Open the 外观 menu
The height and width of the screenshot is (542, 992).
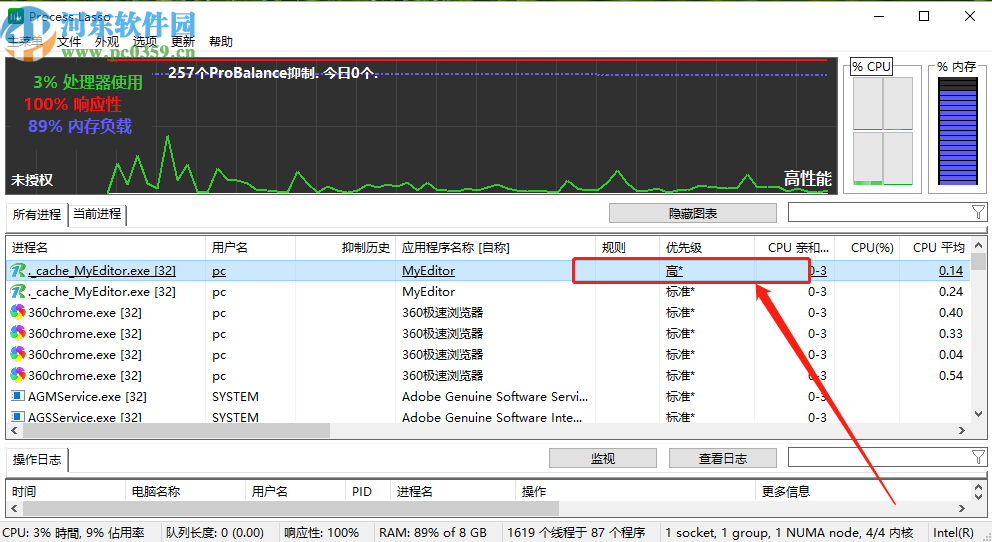[x=107, y=42]
